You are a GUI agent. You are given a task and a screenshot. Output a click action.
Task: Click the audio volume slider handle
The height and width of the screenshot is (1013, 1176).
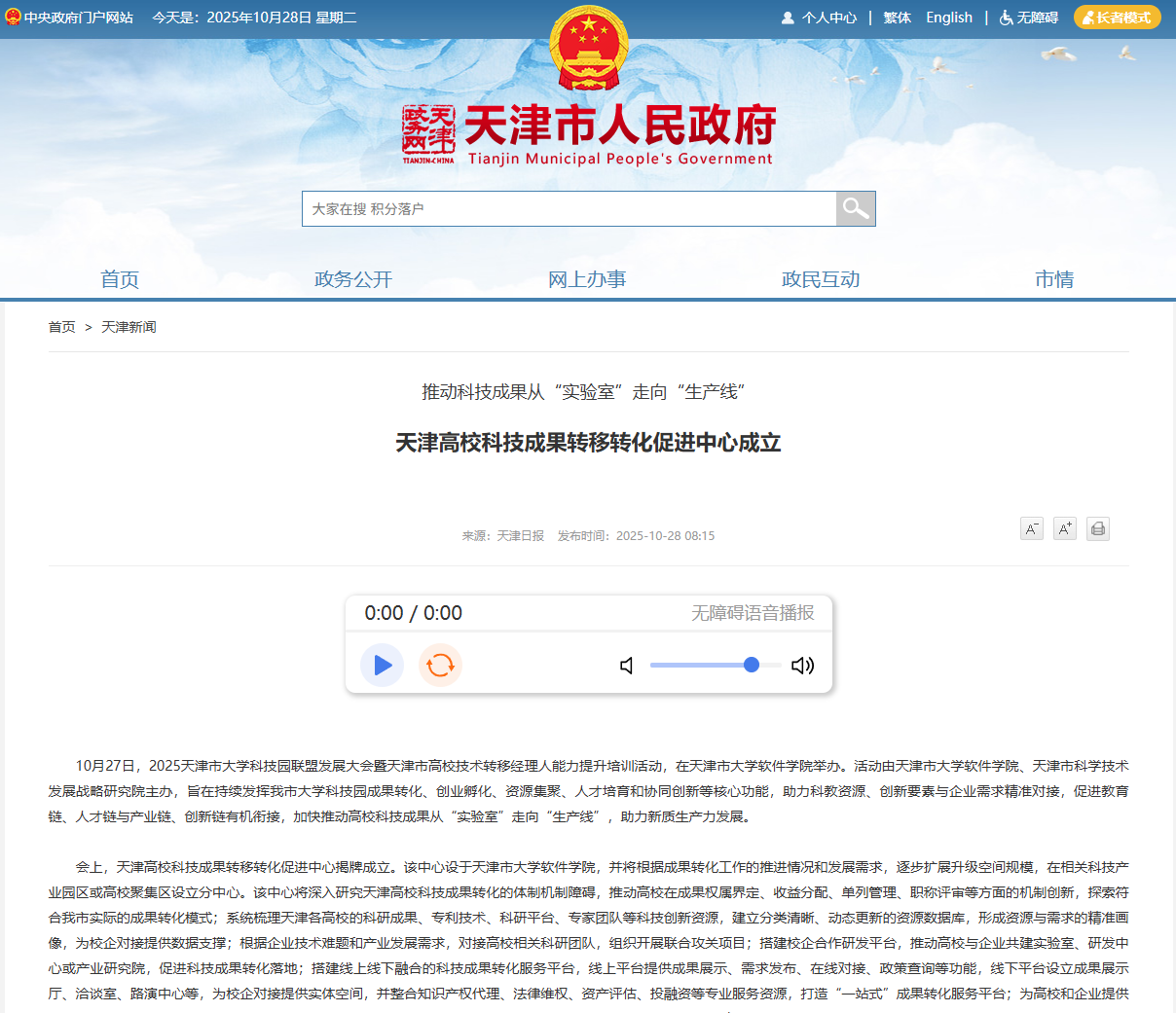tap(752, 665)
